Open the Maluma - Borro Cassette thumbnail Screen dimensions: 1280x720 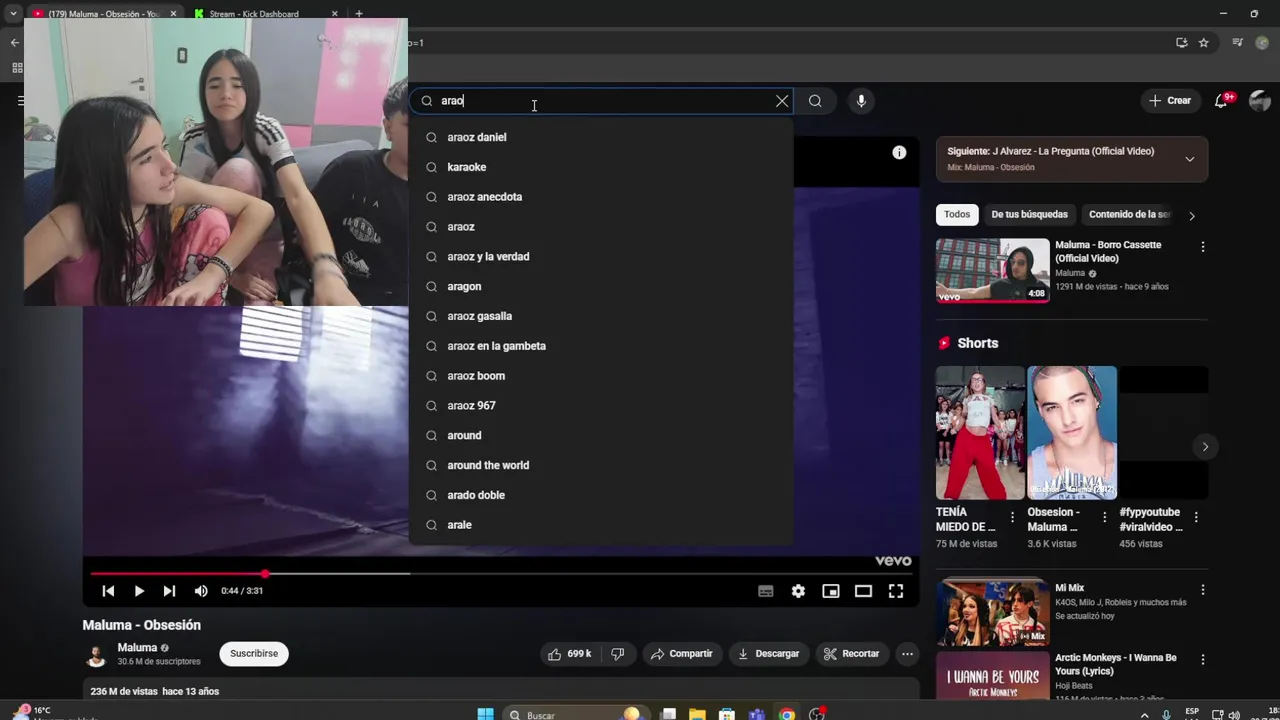993,270
